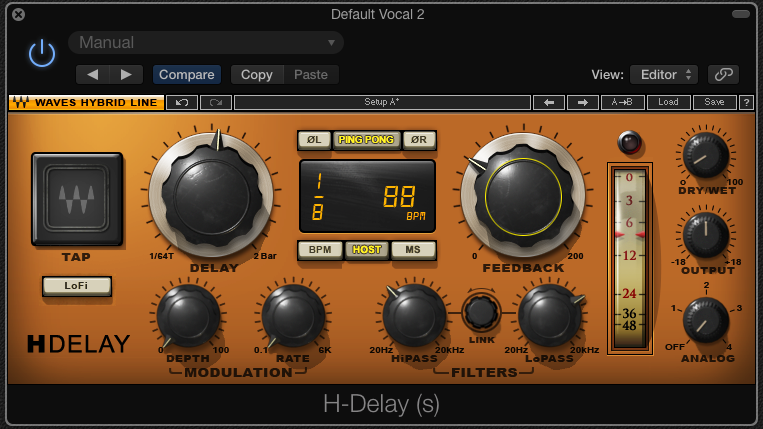763x429 pixels.
Task: Load next Waves preset with right arrow
Action: click(582, 102)
